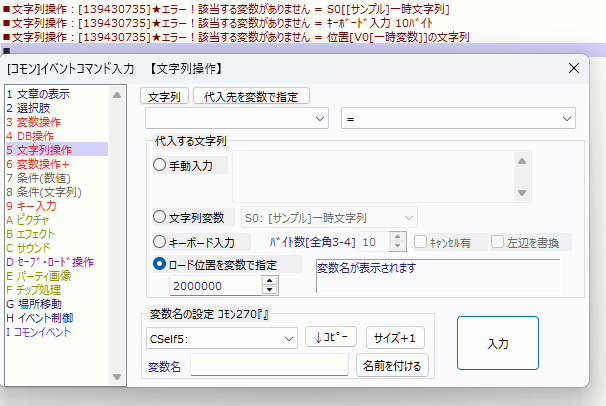Select the 手動入力 radio button

point(160,165)
